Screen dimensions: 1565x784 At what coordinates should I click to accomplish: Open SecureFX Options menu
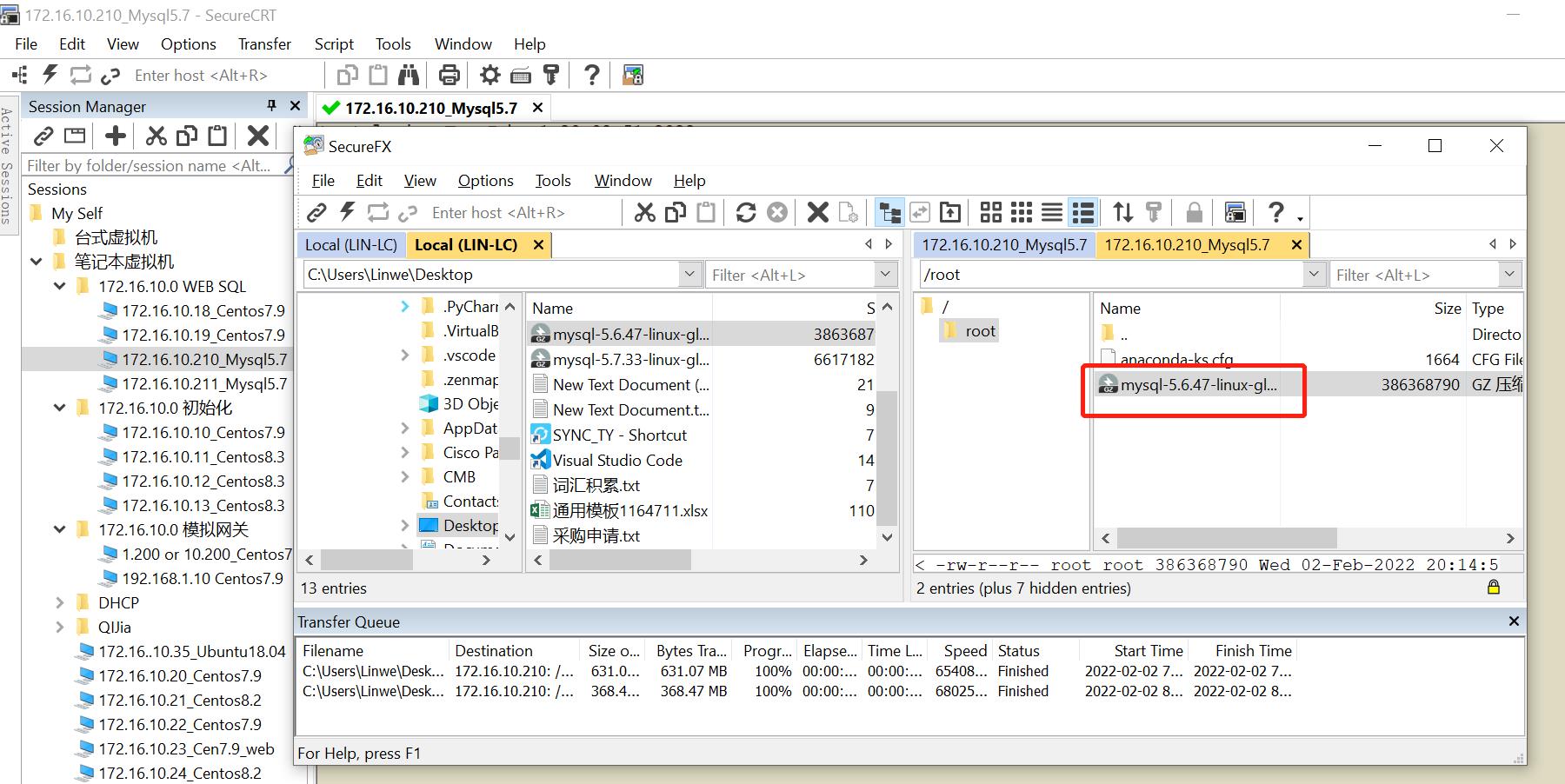pos(485,180)
